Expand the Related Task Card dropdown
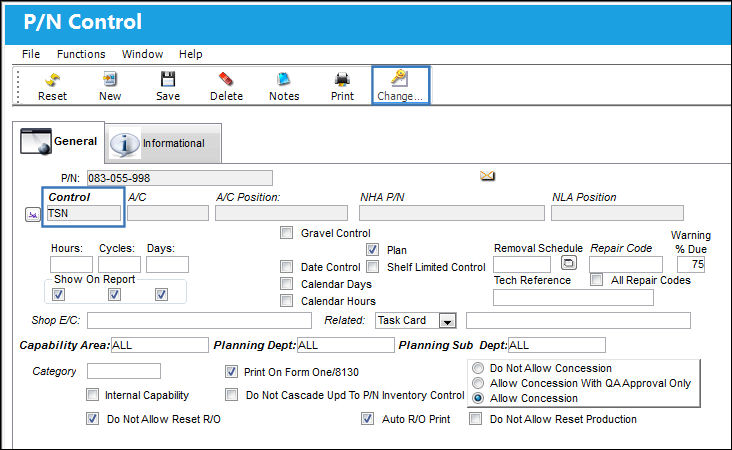This screenshot has height=450, width=732. click(447, 321)
